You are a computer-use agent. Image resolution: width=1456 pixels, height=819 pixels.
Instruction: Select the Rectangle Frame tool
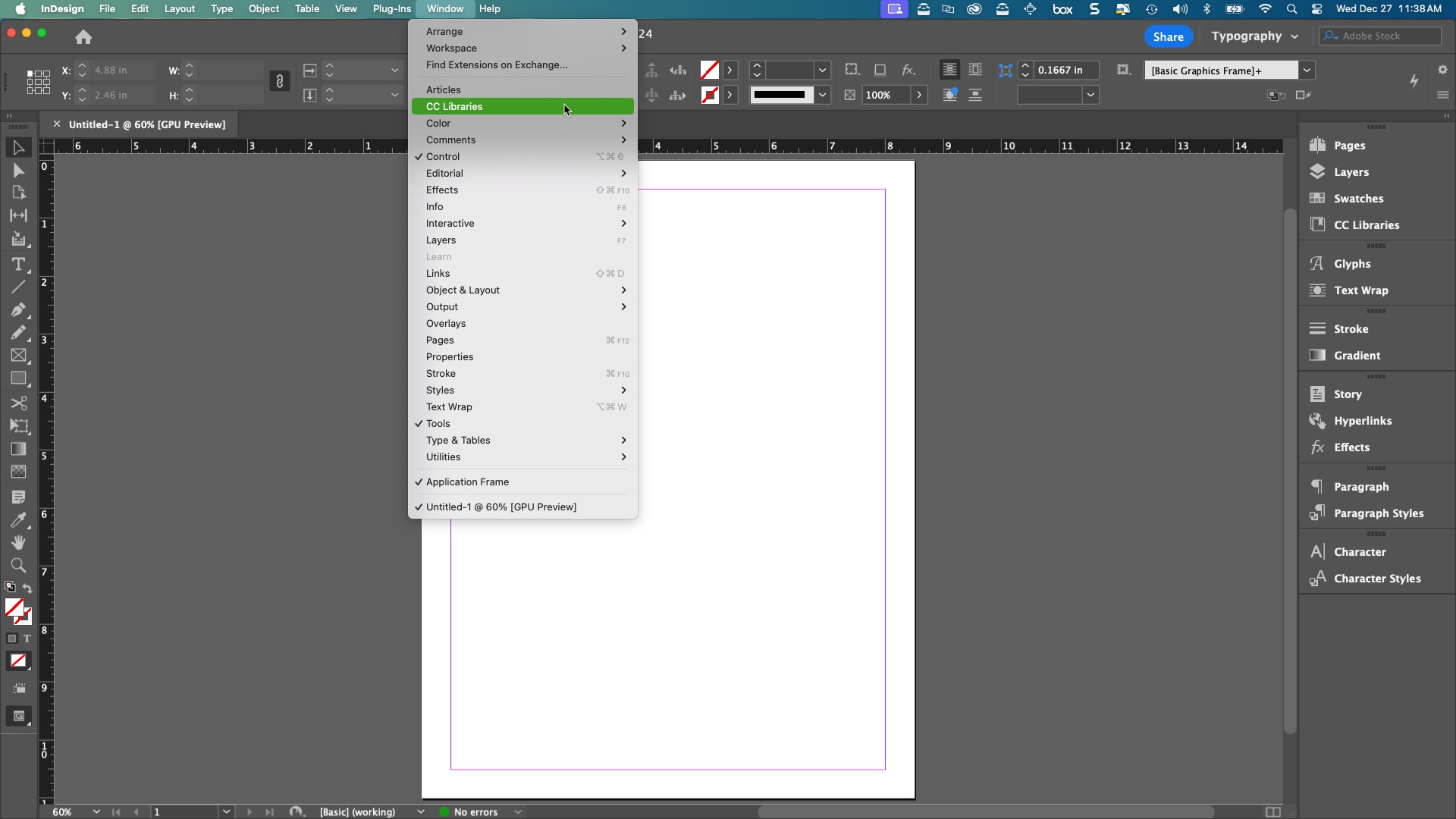[18, 355]
